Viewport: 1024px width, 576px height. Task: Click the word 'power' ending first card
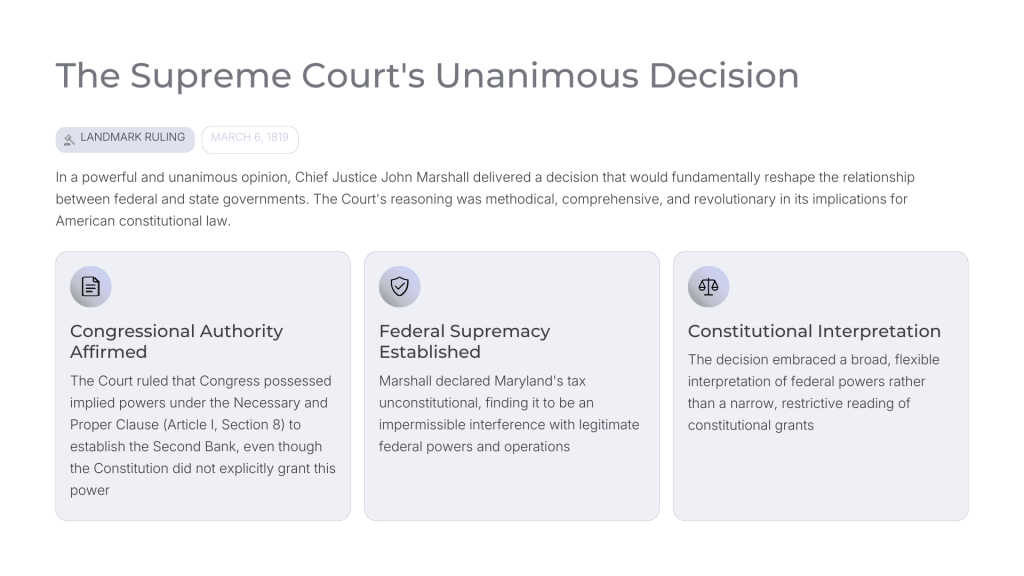click(x=89, y=490)
